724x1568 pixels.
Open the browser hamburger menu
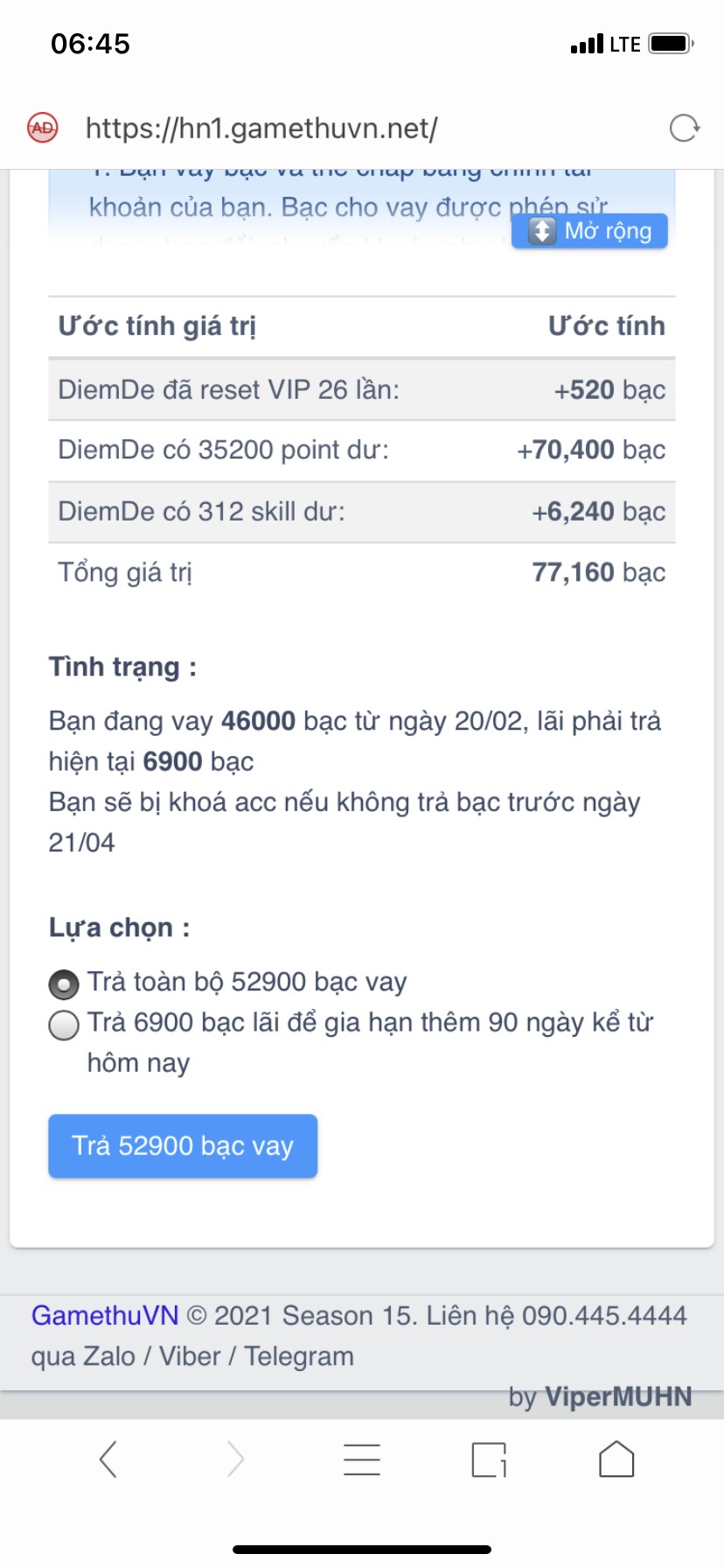(361, 1459)
